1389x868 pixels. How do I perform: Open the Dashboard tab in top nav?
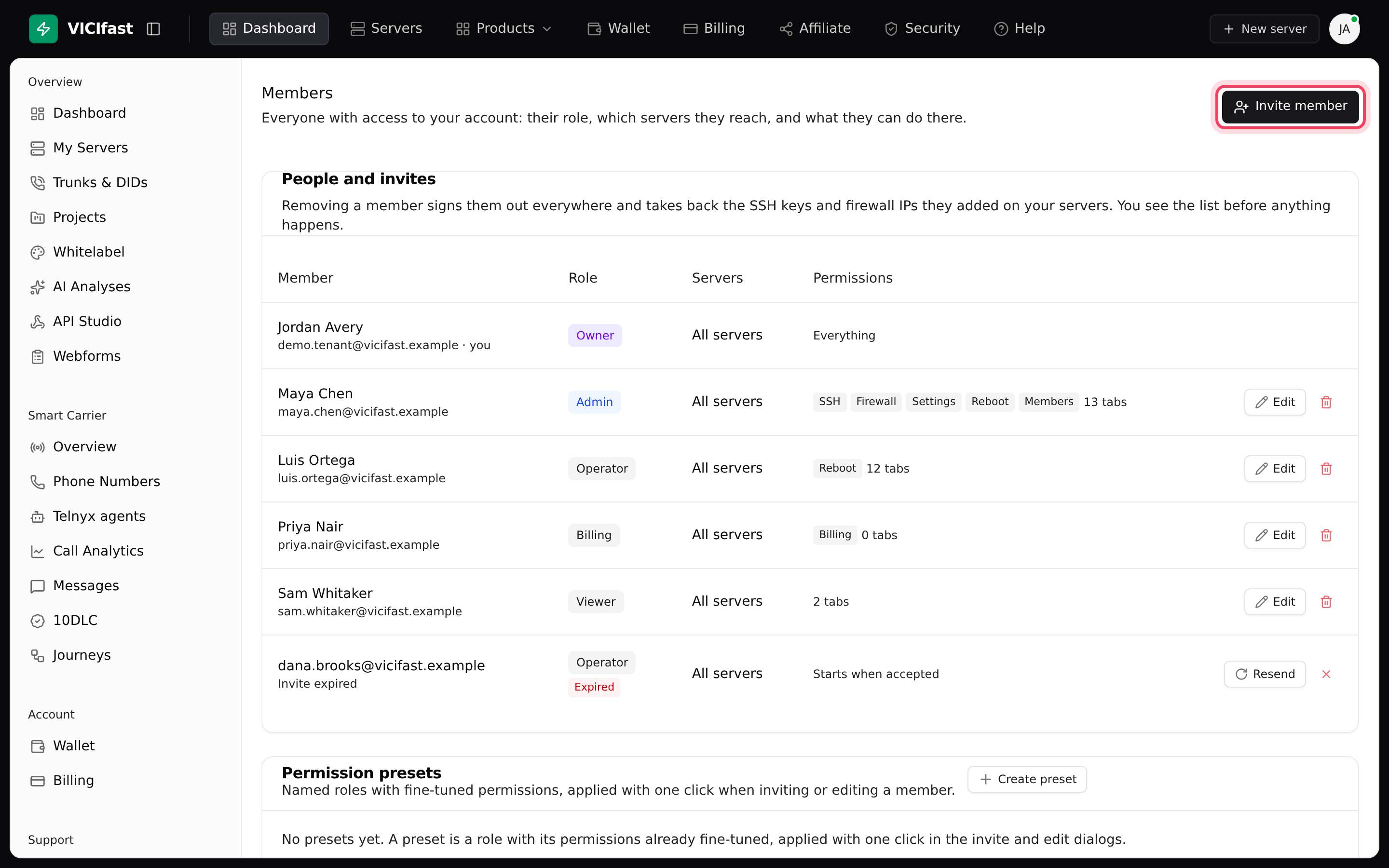269,29
